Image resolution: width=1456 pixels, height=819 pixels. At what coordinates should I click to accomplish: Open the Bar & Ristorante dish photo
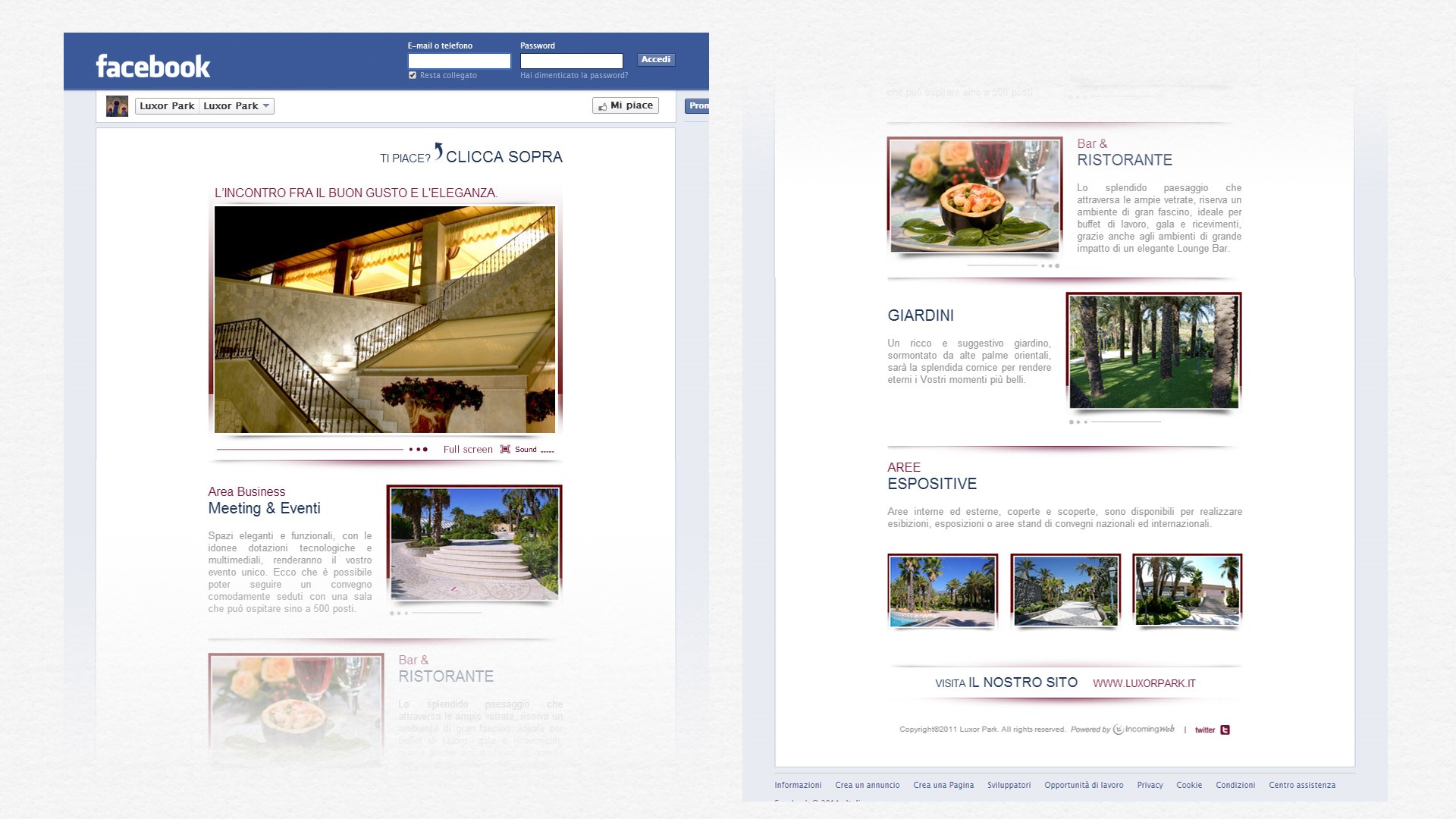click(x=974, y=195)
